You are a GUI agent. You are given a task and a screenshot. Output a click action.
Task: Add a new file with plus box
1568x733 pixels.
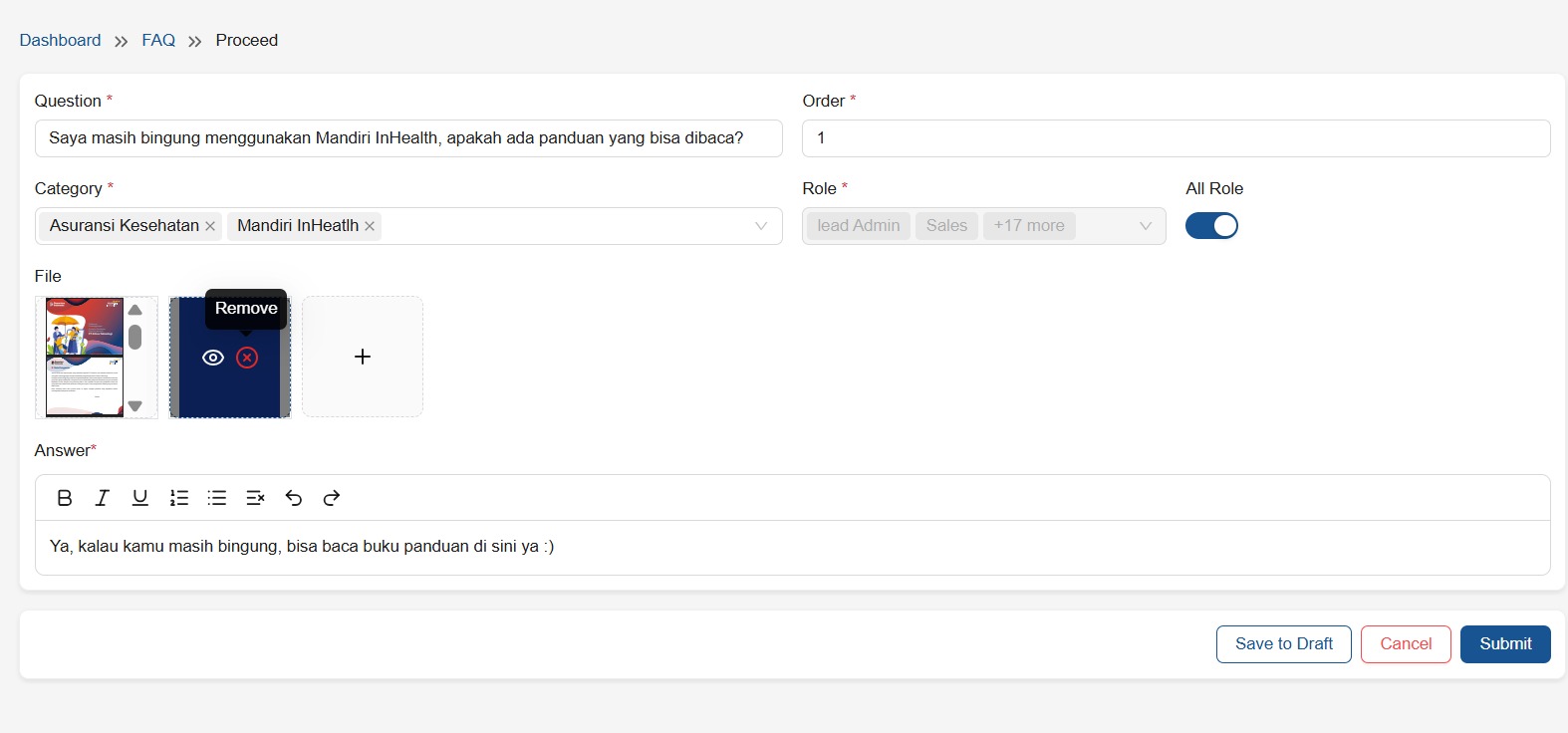(x=363, y=357)
